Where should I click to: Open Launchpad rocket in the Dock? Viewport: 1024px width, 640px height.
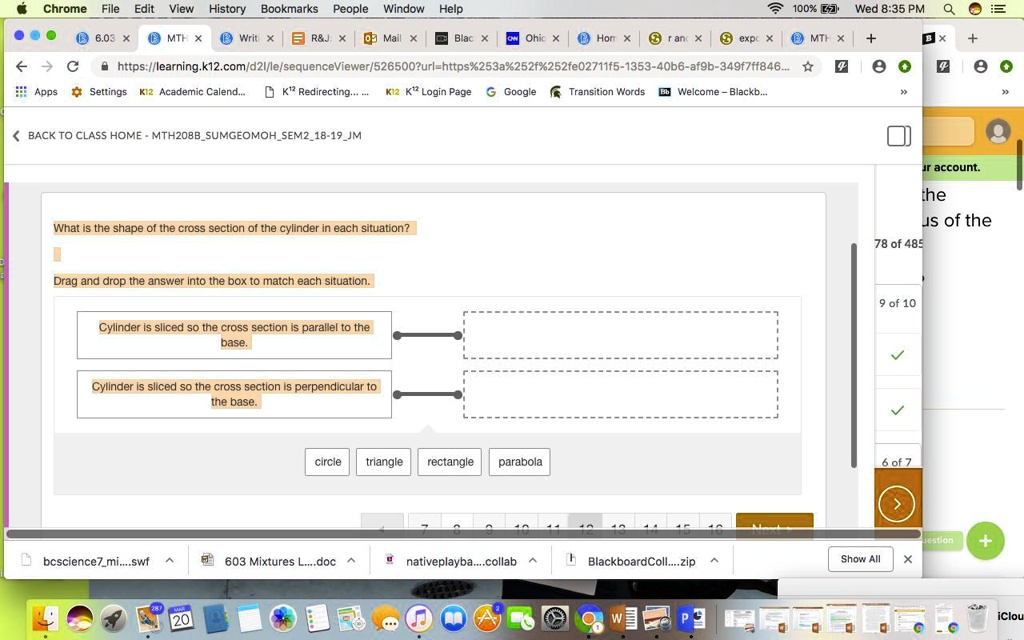[114, 618]
